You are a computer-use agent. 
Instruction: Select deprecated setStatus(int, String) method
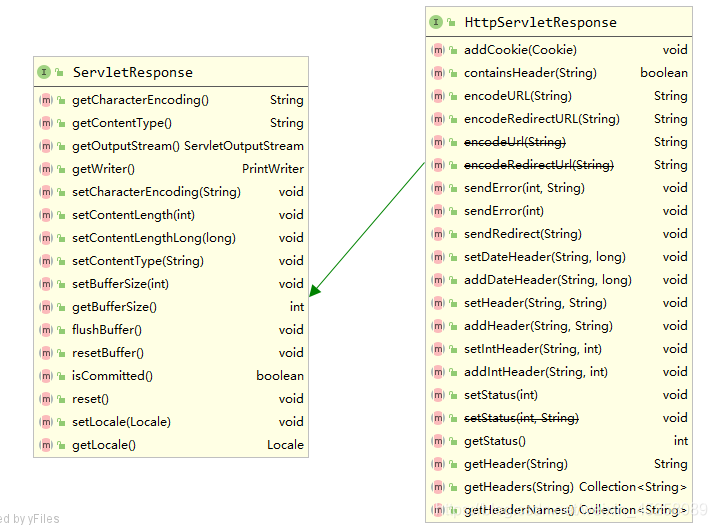tap(521, 418)
